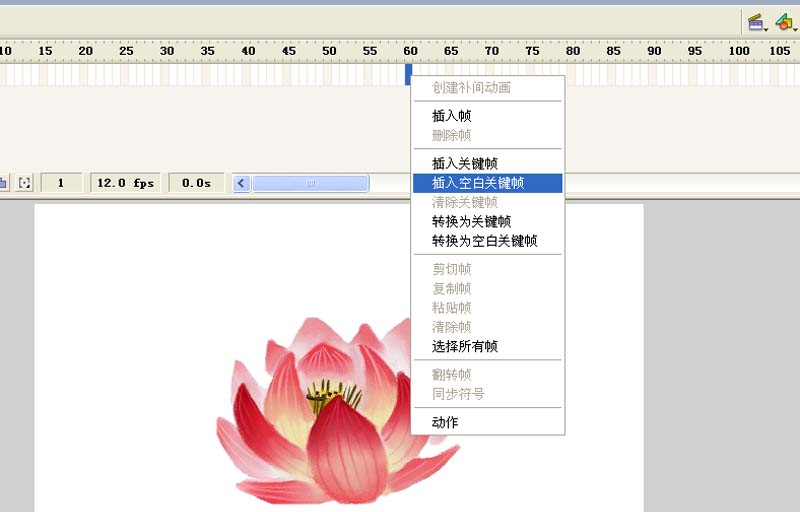This screenshot has width=800, height=512.
Task: Open the edit symbols shapes icon
Action: coord(785,22)
